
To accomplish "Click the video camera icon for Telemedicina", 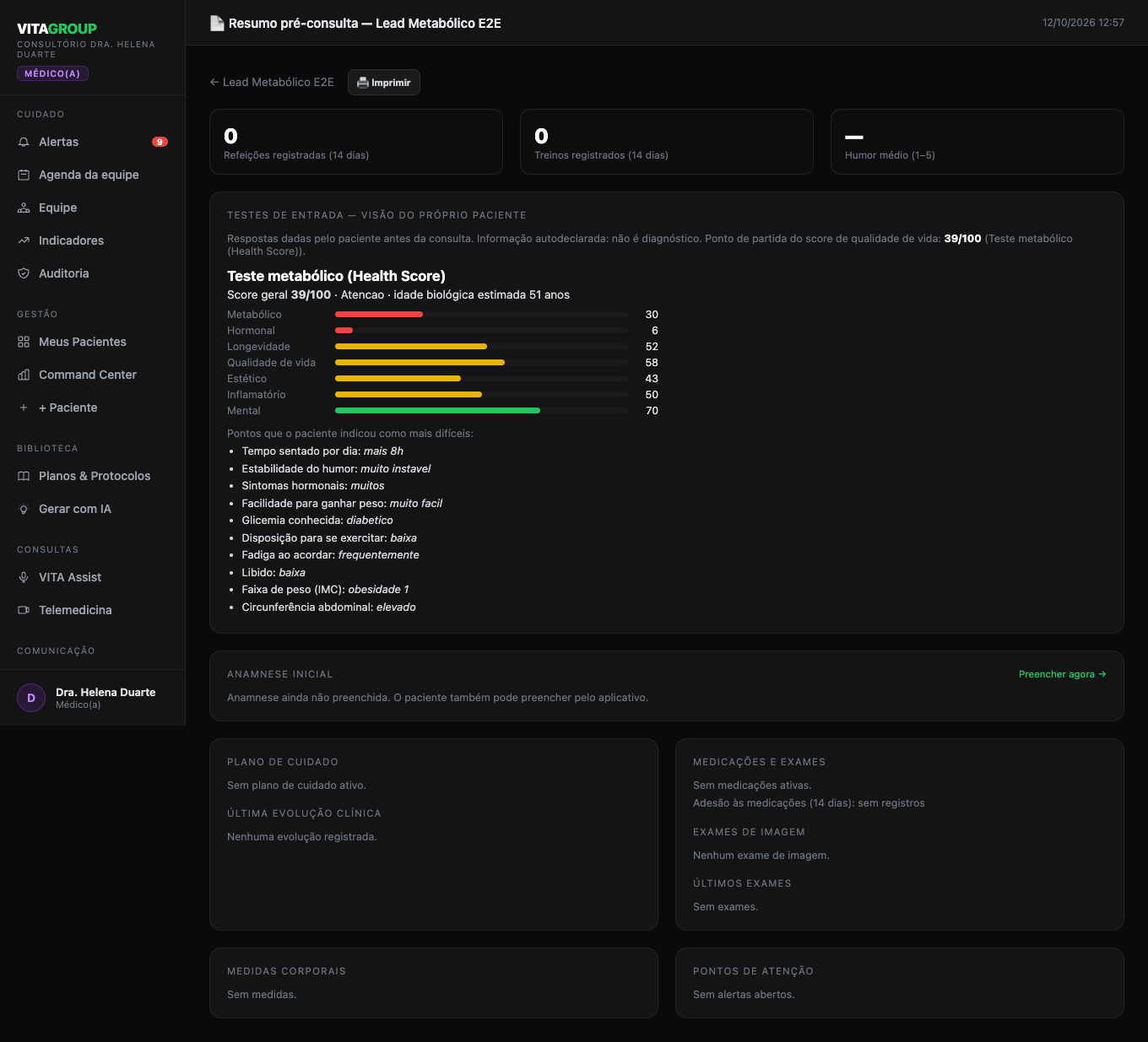I will click(24, 610).
